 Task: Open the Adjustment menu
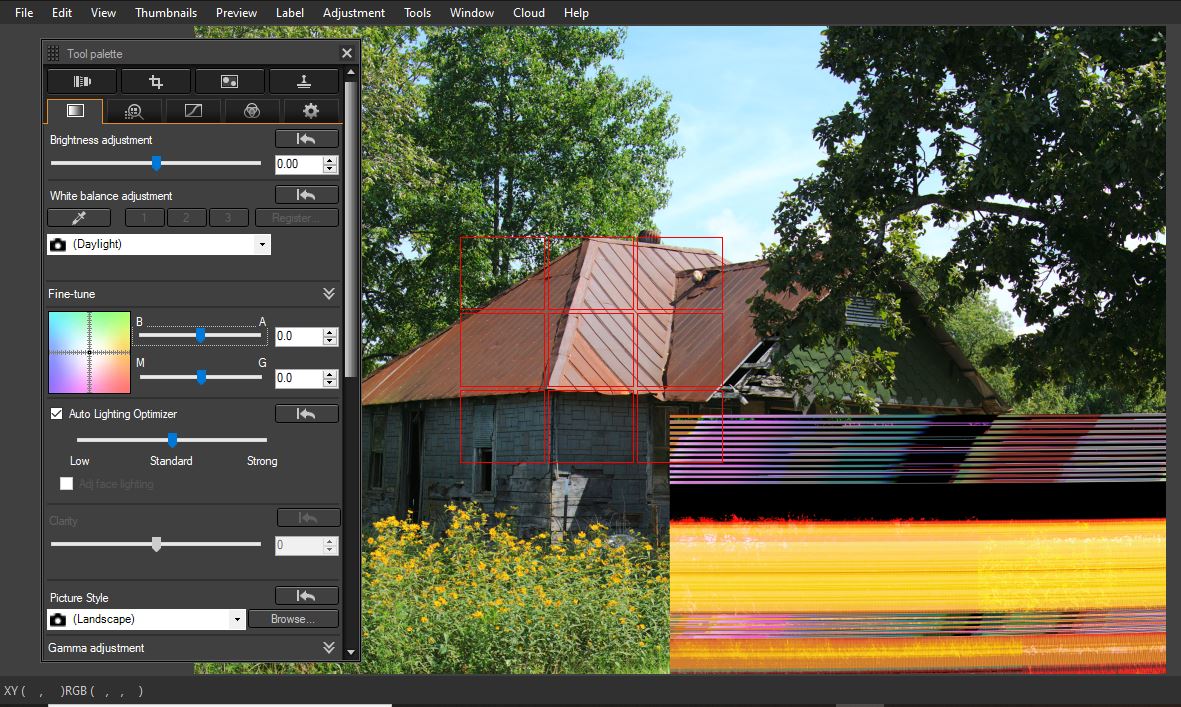pos(353,13)
